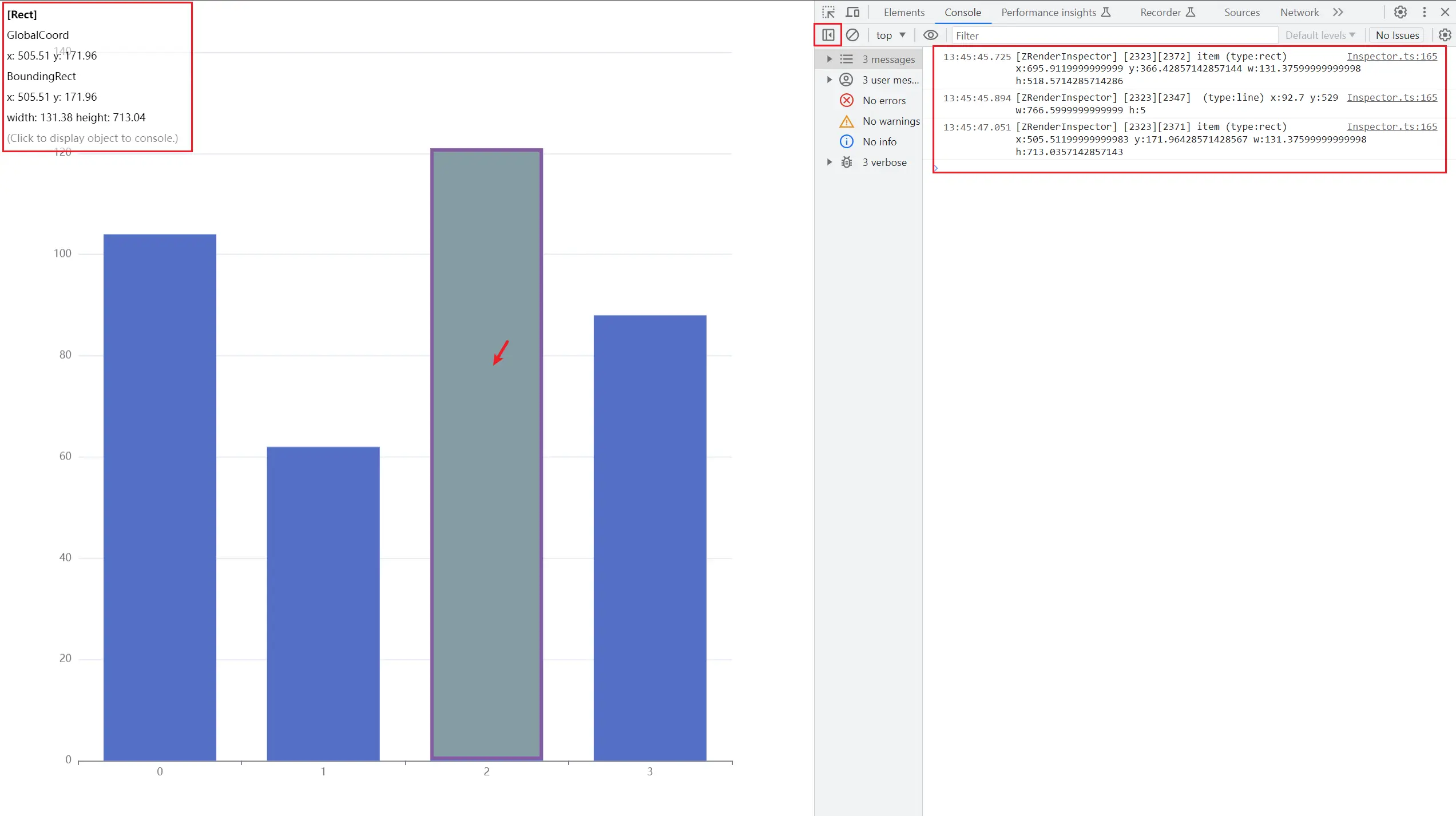Open Inspector.ts:165 link for 13:45:45.894 log
The width and height of the screenshot is (1456, 816).
pos(1391,97)
